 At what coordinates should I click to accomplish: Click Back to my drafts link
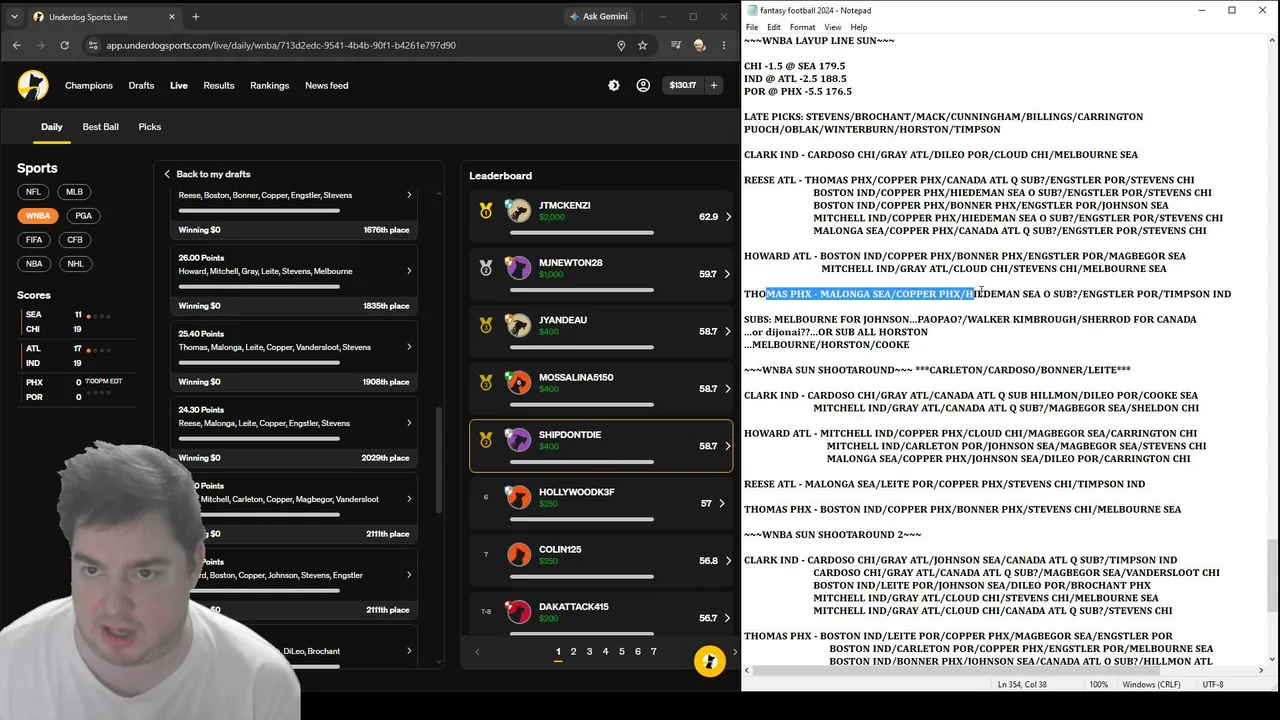[207, 174]
